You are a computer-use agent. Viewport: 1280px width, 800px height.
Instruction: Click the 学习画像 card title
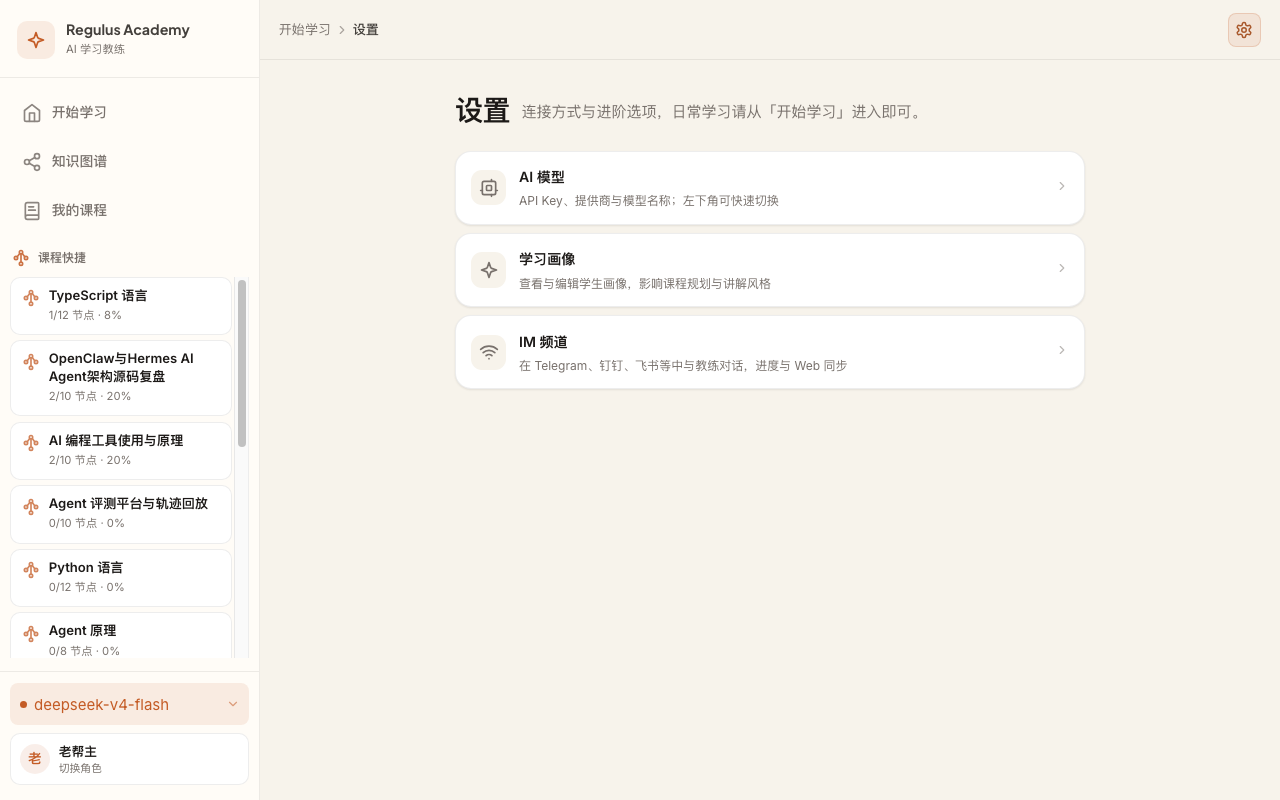[547, 259]
